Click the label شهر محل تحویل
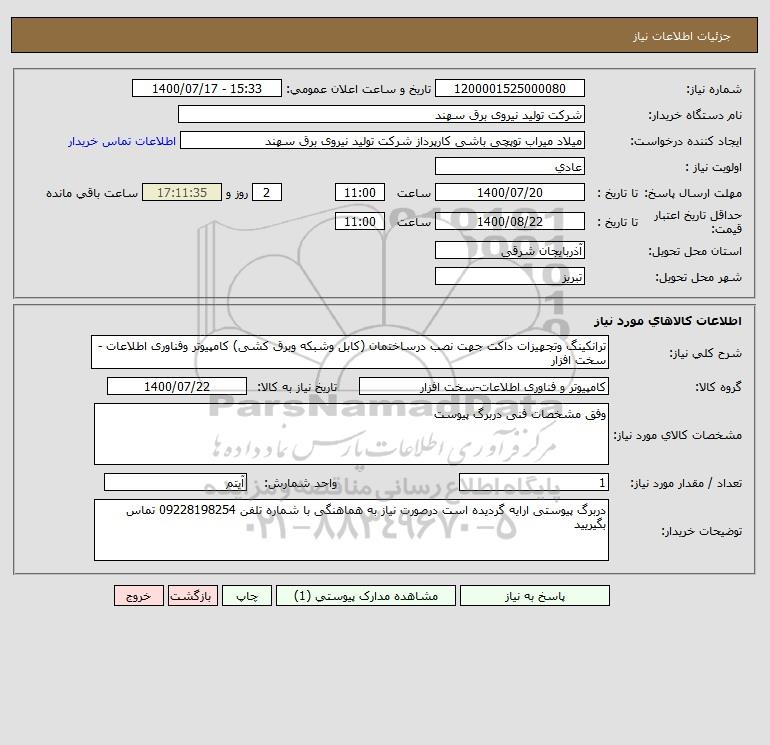 (699, 277)
